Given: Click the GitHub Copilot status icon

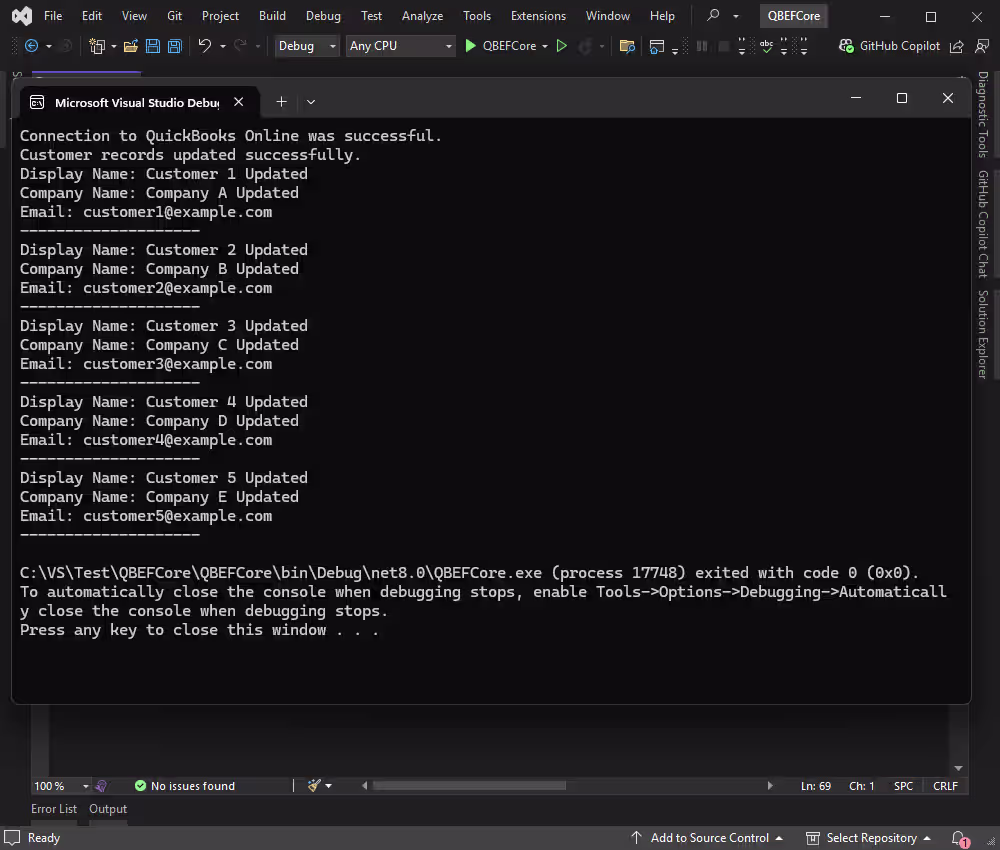Looking at the screenshot, I should coord(846,46).
